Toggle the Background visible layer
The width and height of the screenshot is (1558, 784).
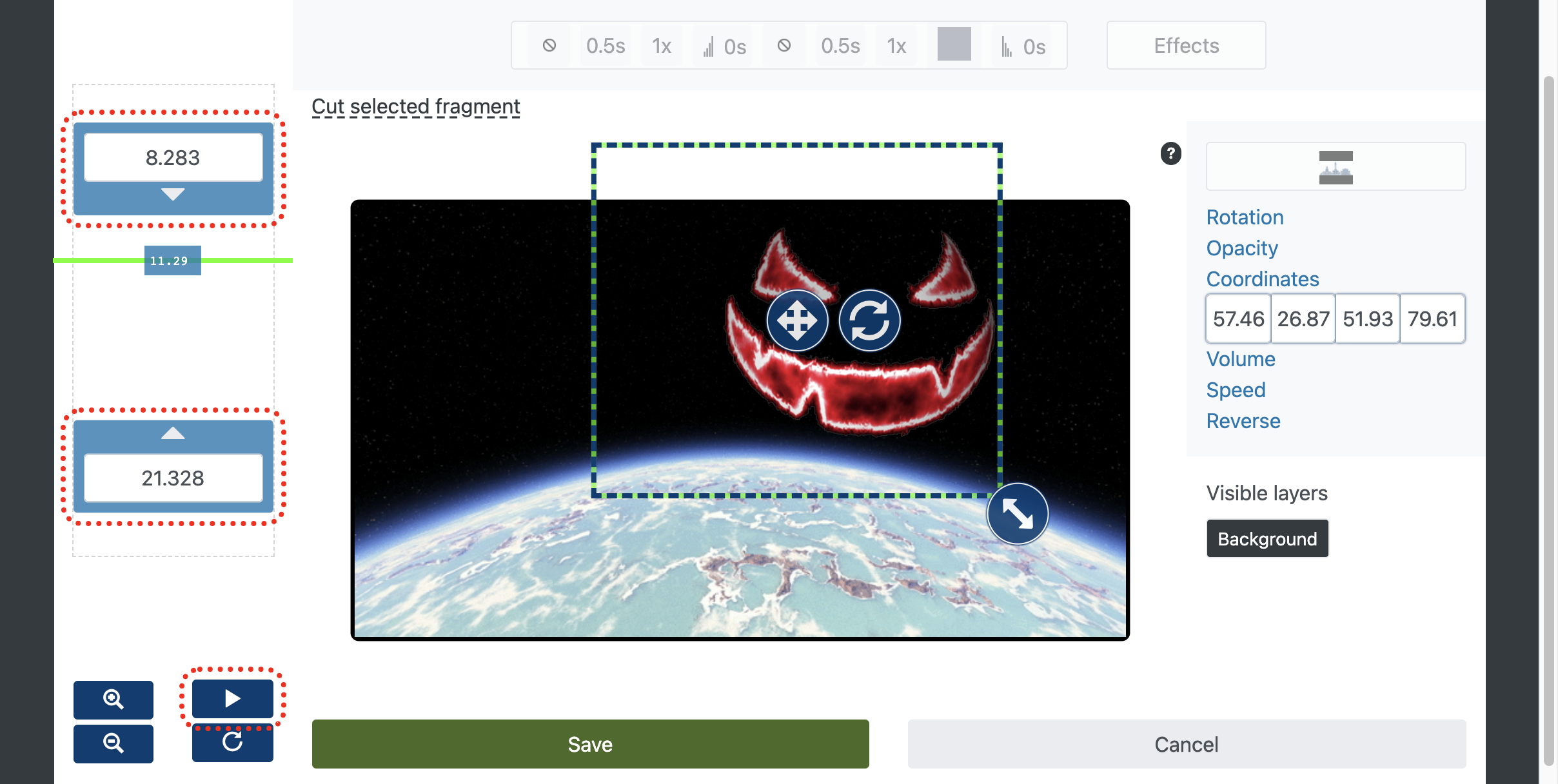(1267, 538)
